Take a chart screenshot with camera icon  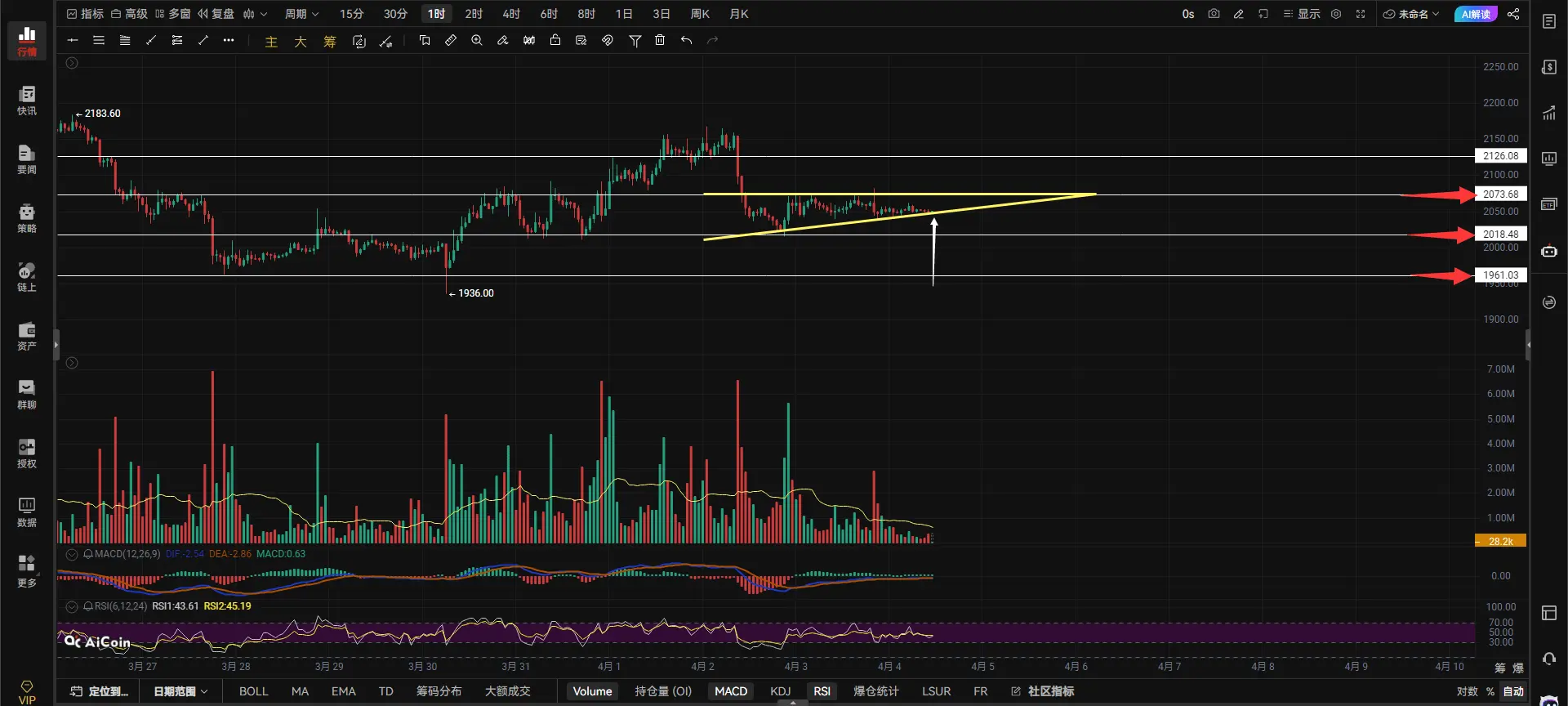coord(1214,14)
